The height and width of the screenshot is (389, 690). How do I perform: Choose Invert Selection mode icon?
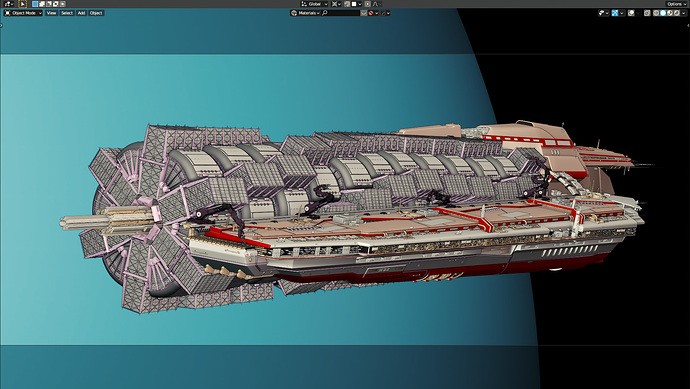point(55,4)
